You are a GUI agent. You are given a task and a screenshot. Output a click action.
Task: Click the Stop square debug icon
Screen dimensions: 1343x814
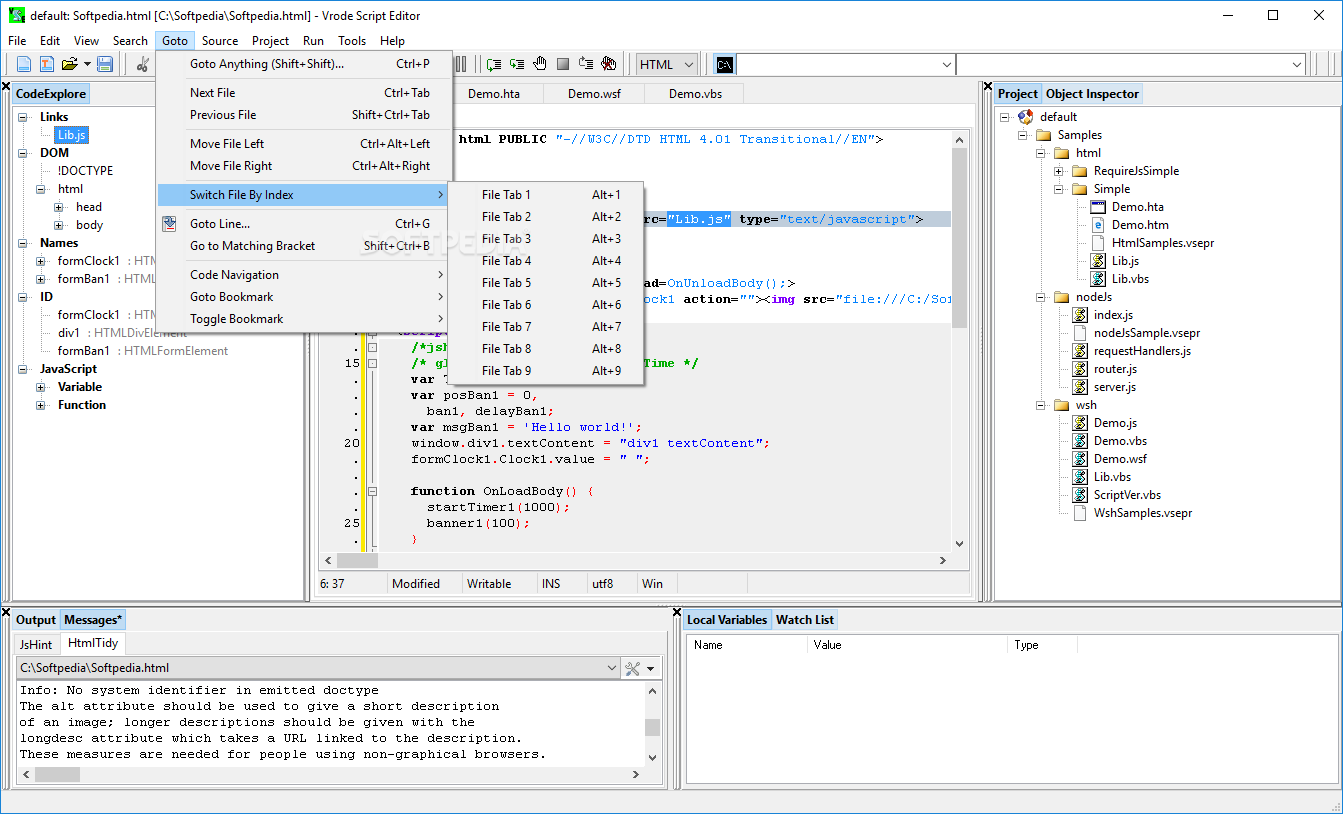tap(563, 64)
